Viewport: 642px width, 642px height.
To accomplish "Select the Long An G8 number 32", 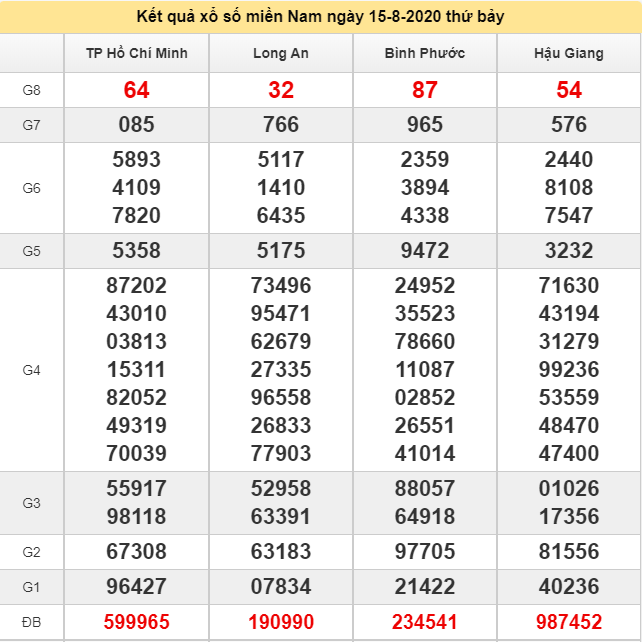I will pyautogui.click(x=281, y=90).
